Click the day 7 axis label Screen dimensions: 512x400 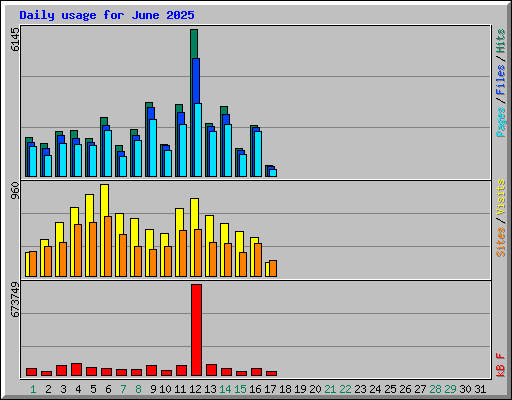pos(123,389)
